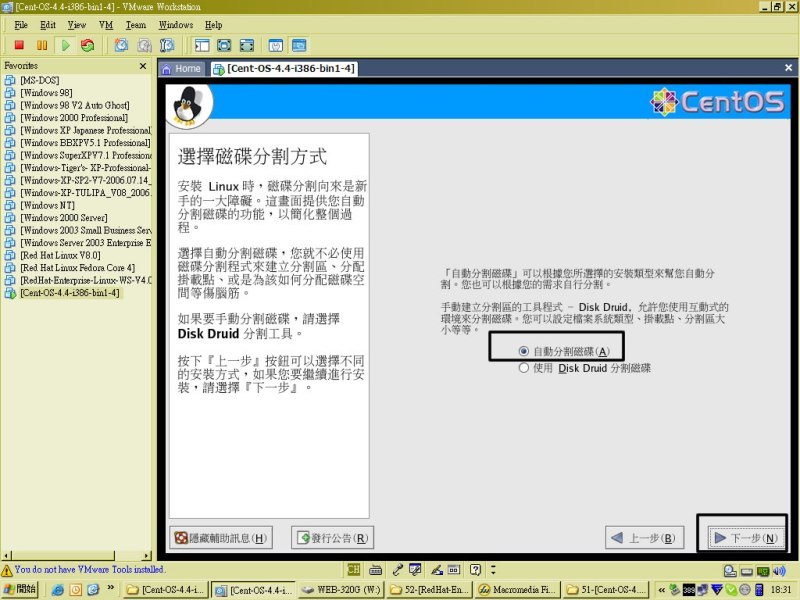Click the Full Screen toolbar icon
Screen dimensions: 800x600
(x=224, y=45)
